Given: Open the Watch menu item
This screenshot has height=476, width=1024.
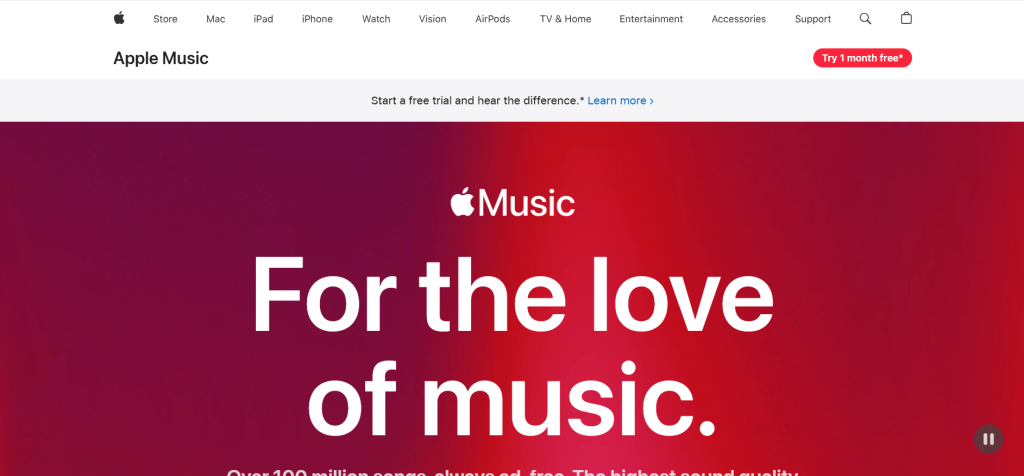Looking at the screenshot, I should pos(376,19).
